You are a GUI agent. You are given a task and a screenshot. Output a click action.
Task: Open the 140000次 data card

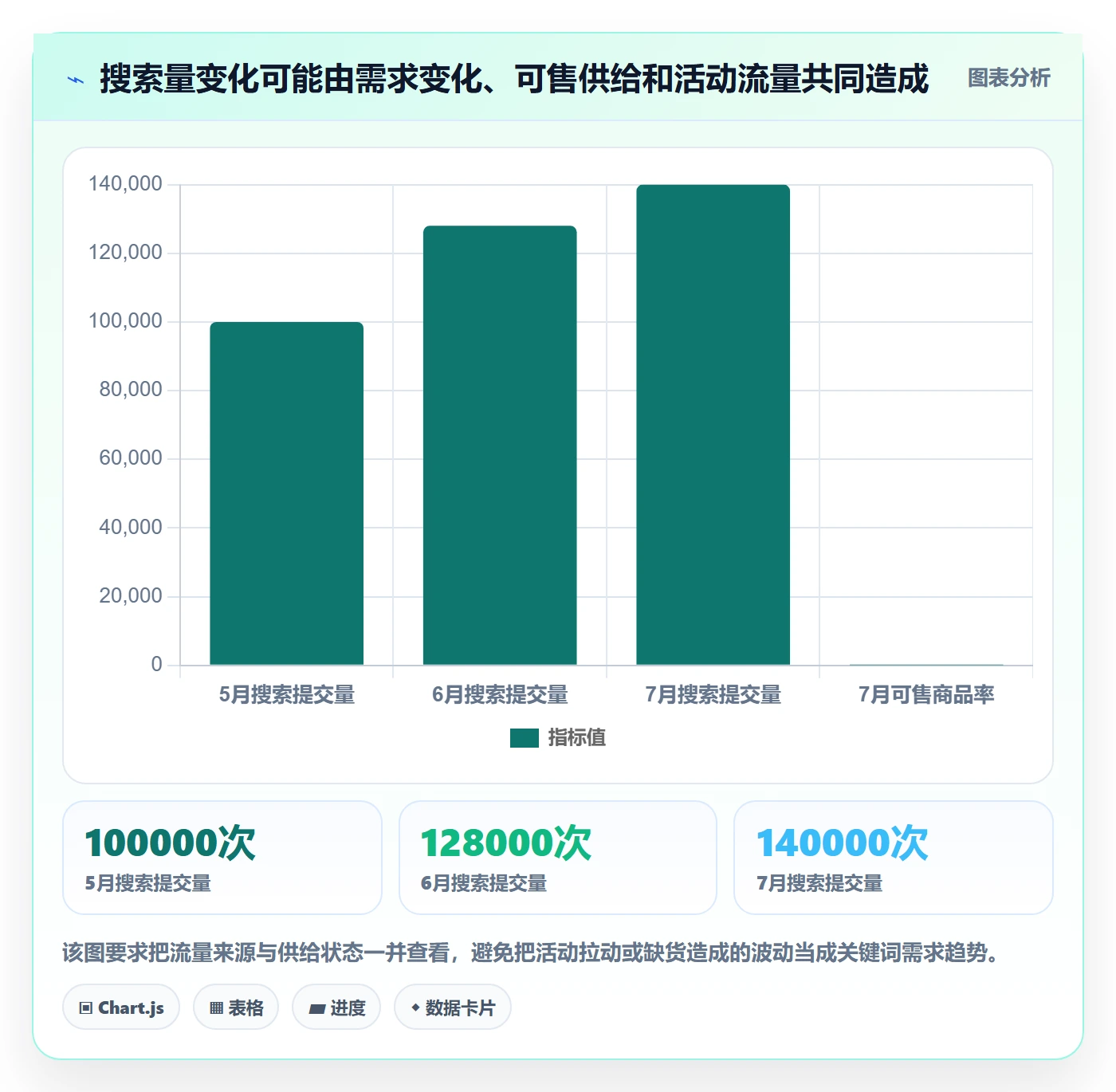tap(894, 858)
